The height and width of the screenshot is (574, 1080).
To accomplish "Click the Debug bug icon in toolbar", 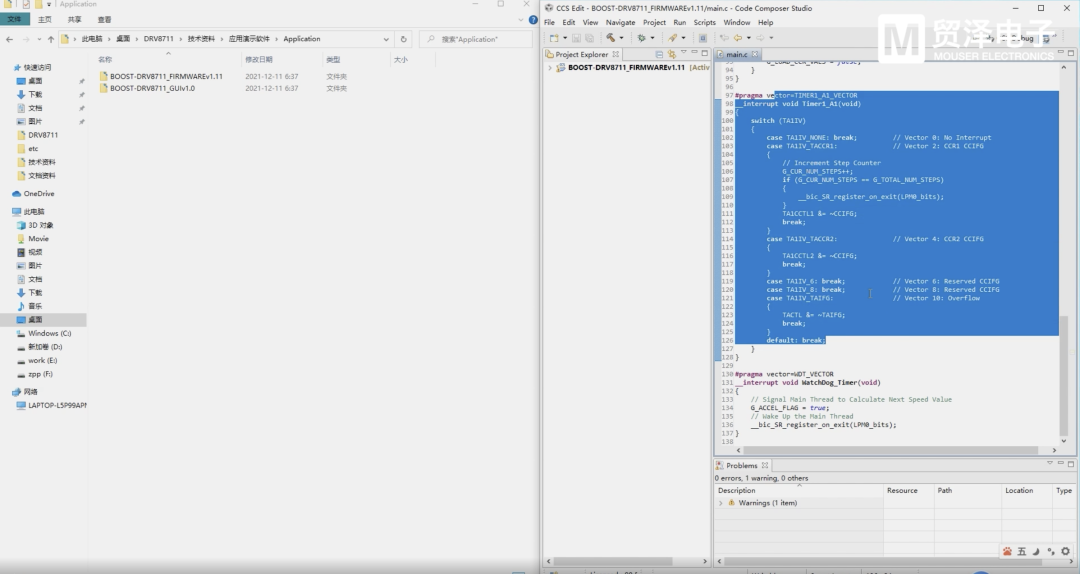I will point(642,38).
